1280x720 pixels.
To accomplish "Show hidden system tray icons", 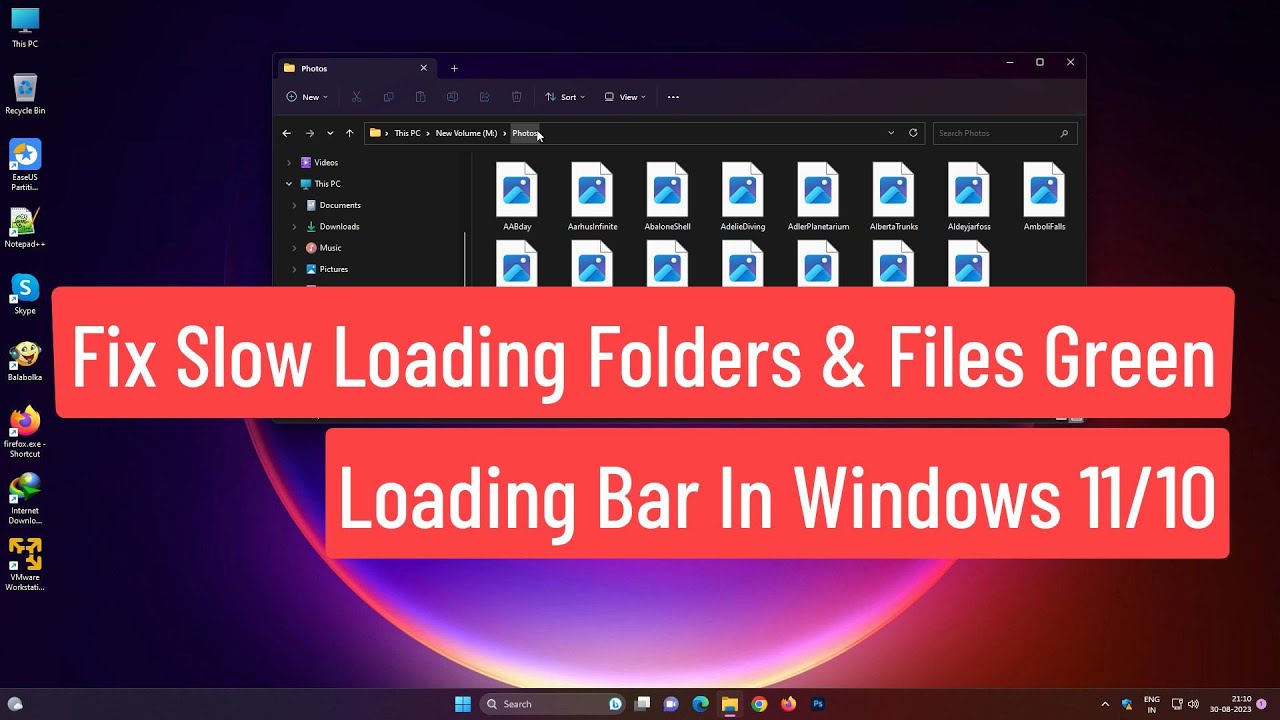I will tap(1105, 704).
